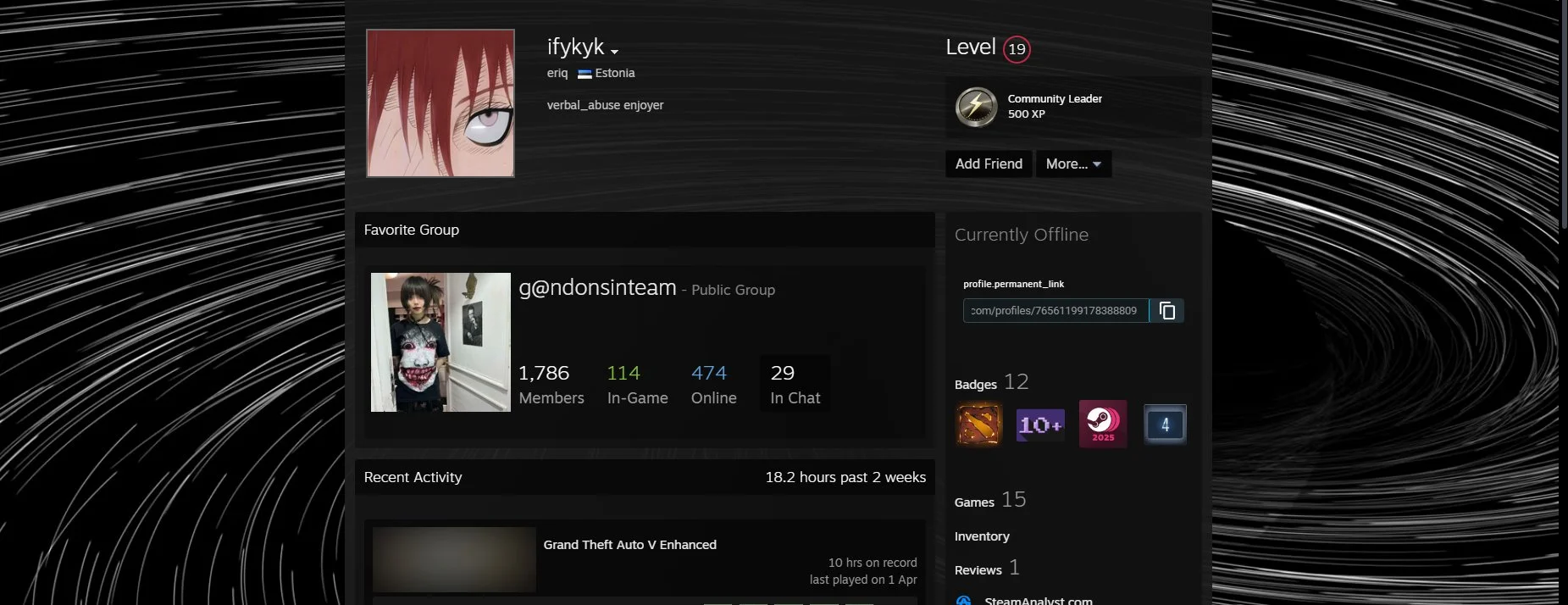Image resolution: width=1568 pixels, height=605 pixels.
Task: Open the More... dropdown menu
Action: (1073, 164)
